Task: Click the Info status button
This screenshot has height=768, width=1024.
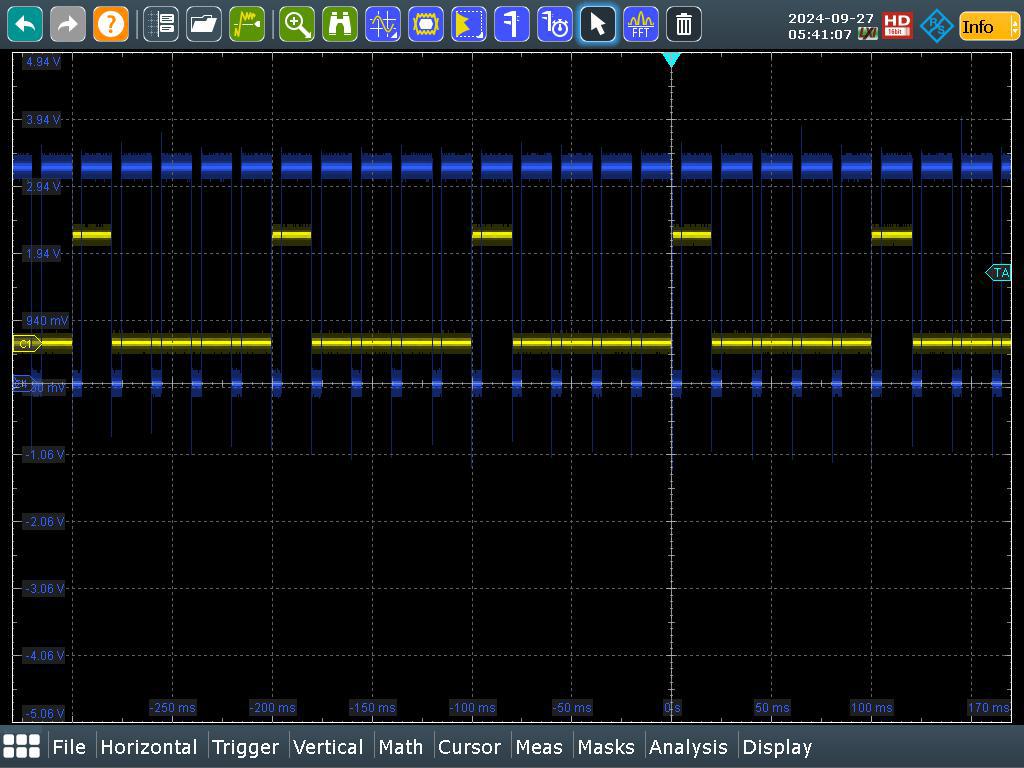Action: tap(983, 26)
